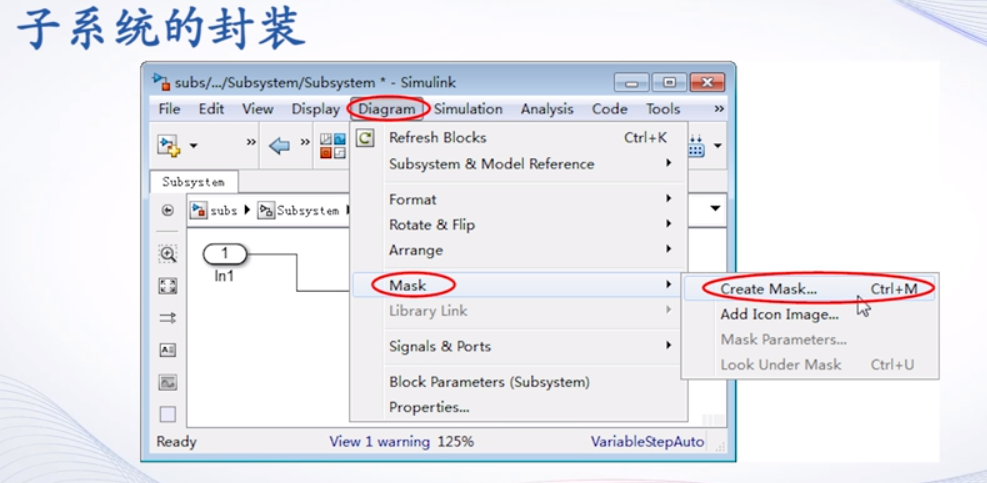Click the Ready status text
This screenshot has width=987, height=483.
[176, 441]
